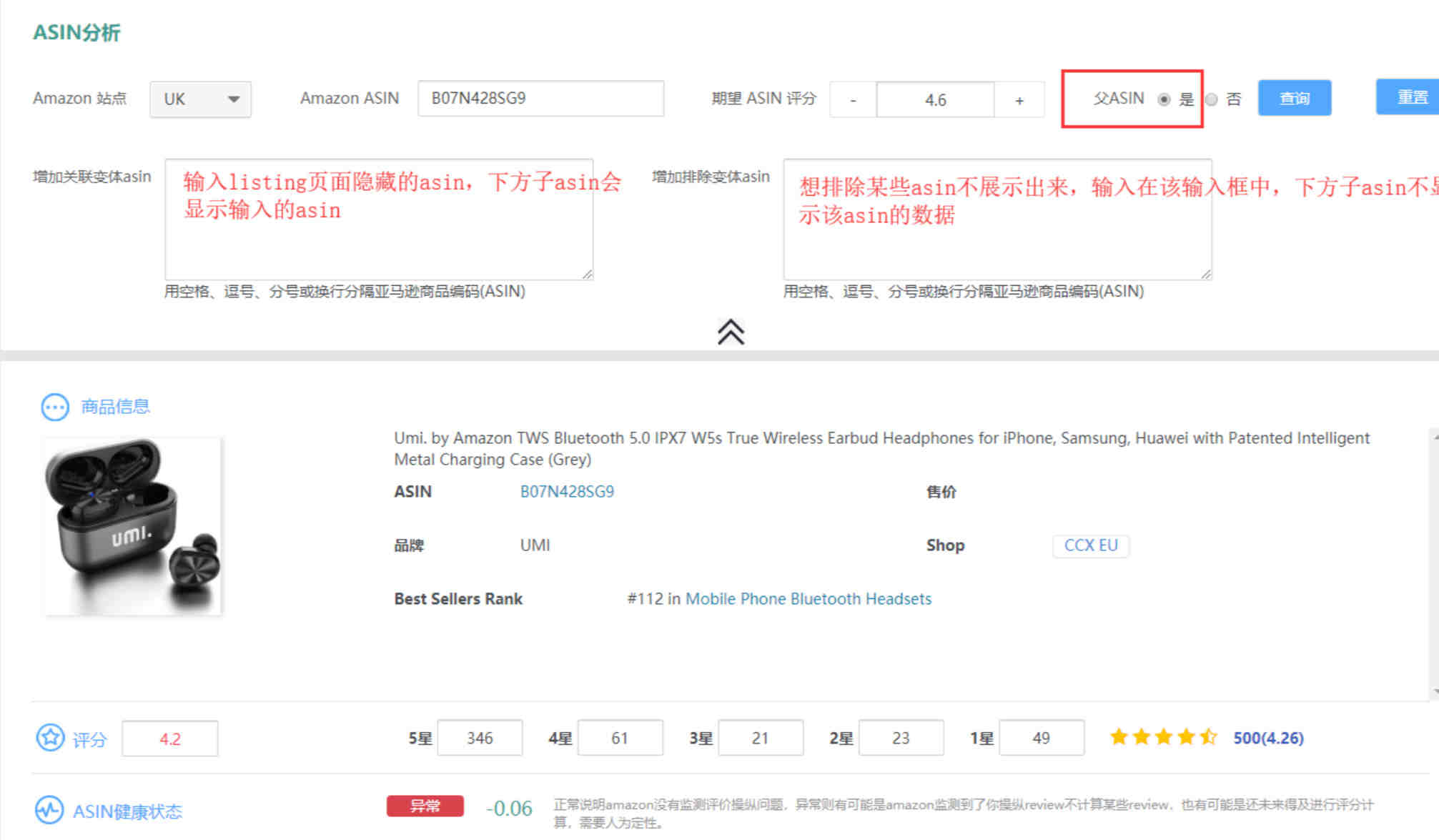Click the 5星 count field 346
Image resolution: width=1439 pixels, height=840 pixels.
[480, 738]
